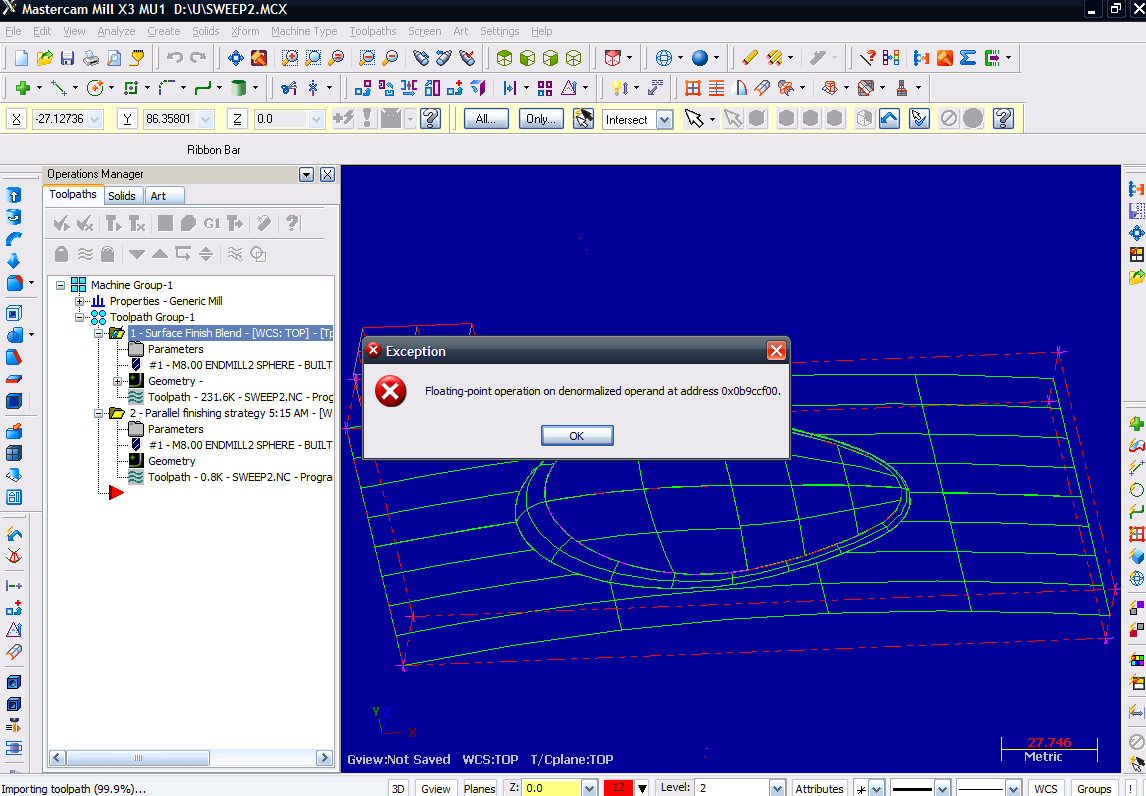Move insert arrow up icon in Operations Manager

pos(159,254)
